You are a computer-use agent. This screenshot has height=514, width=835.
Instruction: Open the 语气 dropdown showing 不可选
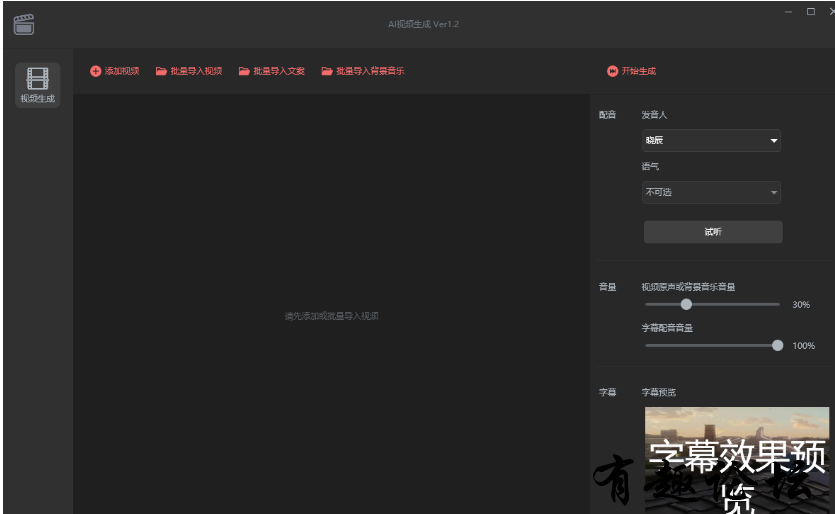[711, 192]
